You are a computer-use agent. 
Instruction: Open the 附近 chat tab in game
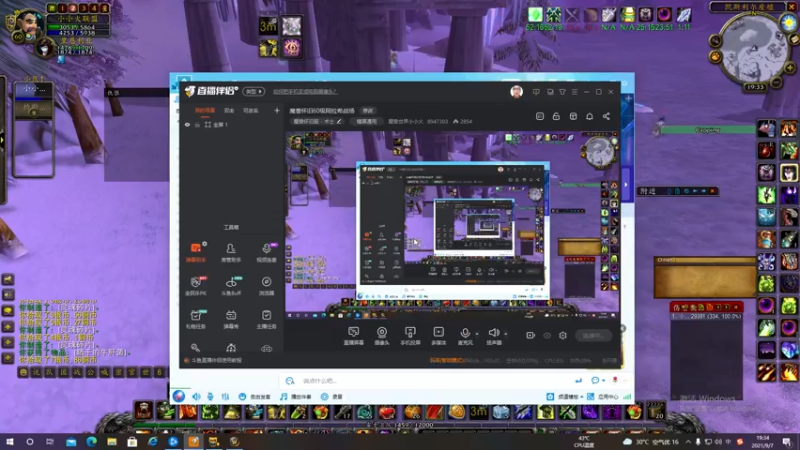[x=648, y=191]
